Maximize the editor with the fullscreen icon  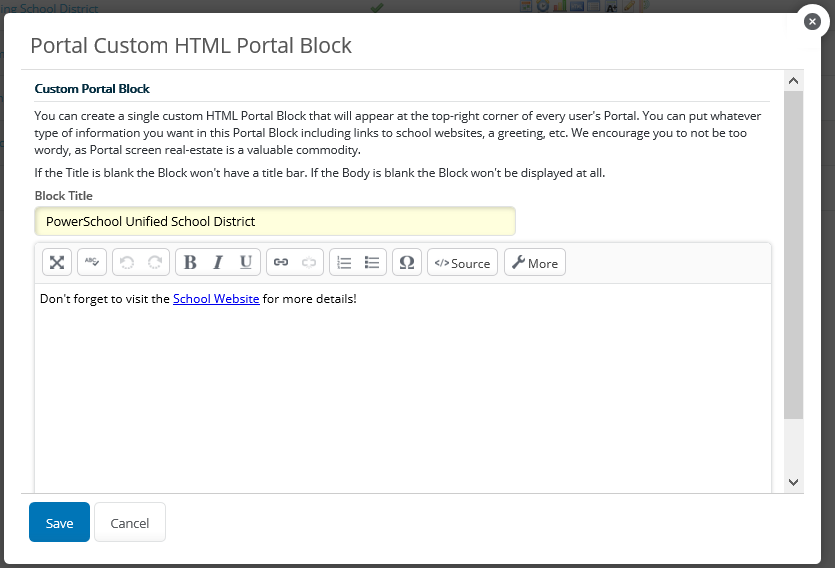pyautogui.click(x=57, y=262)
